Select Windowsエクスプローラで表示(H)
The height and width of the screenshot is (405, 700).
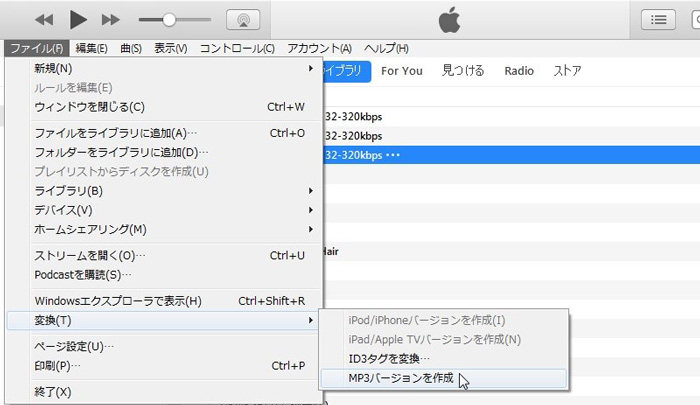click(x=164, y=301)
